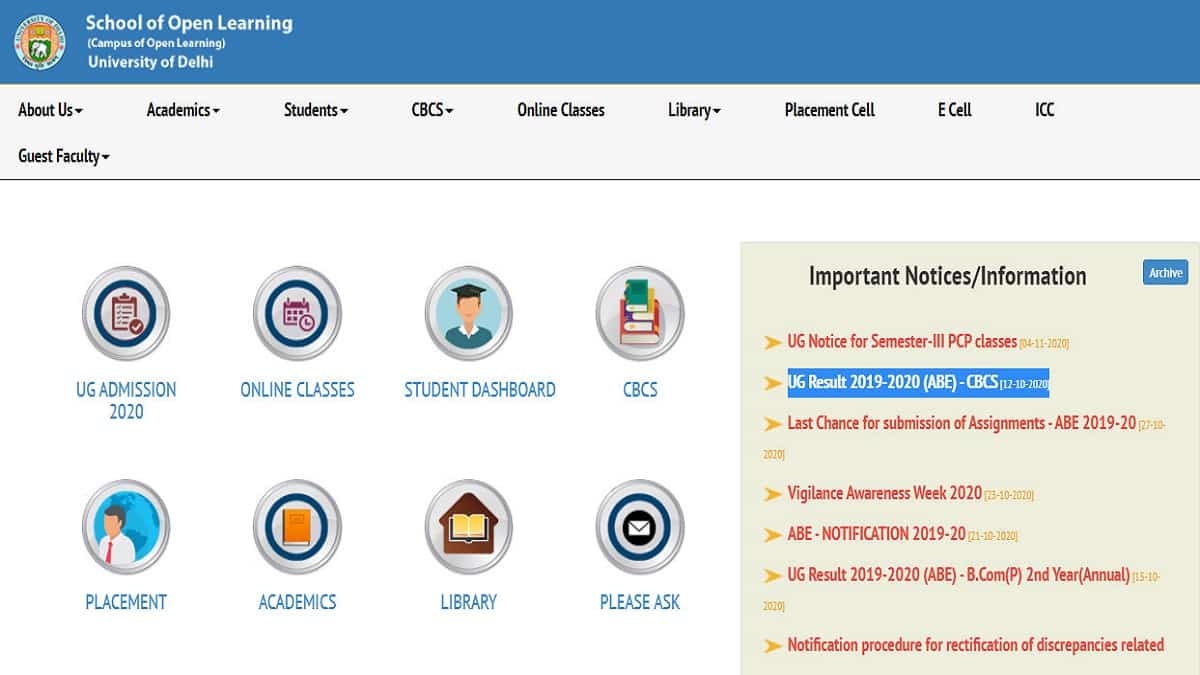Screen dimensions: 1200x675
Task: Click the CBCS label under books icon
Action: tap(640, 390)
